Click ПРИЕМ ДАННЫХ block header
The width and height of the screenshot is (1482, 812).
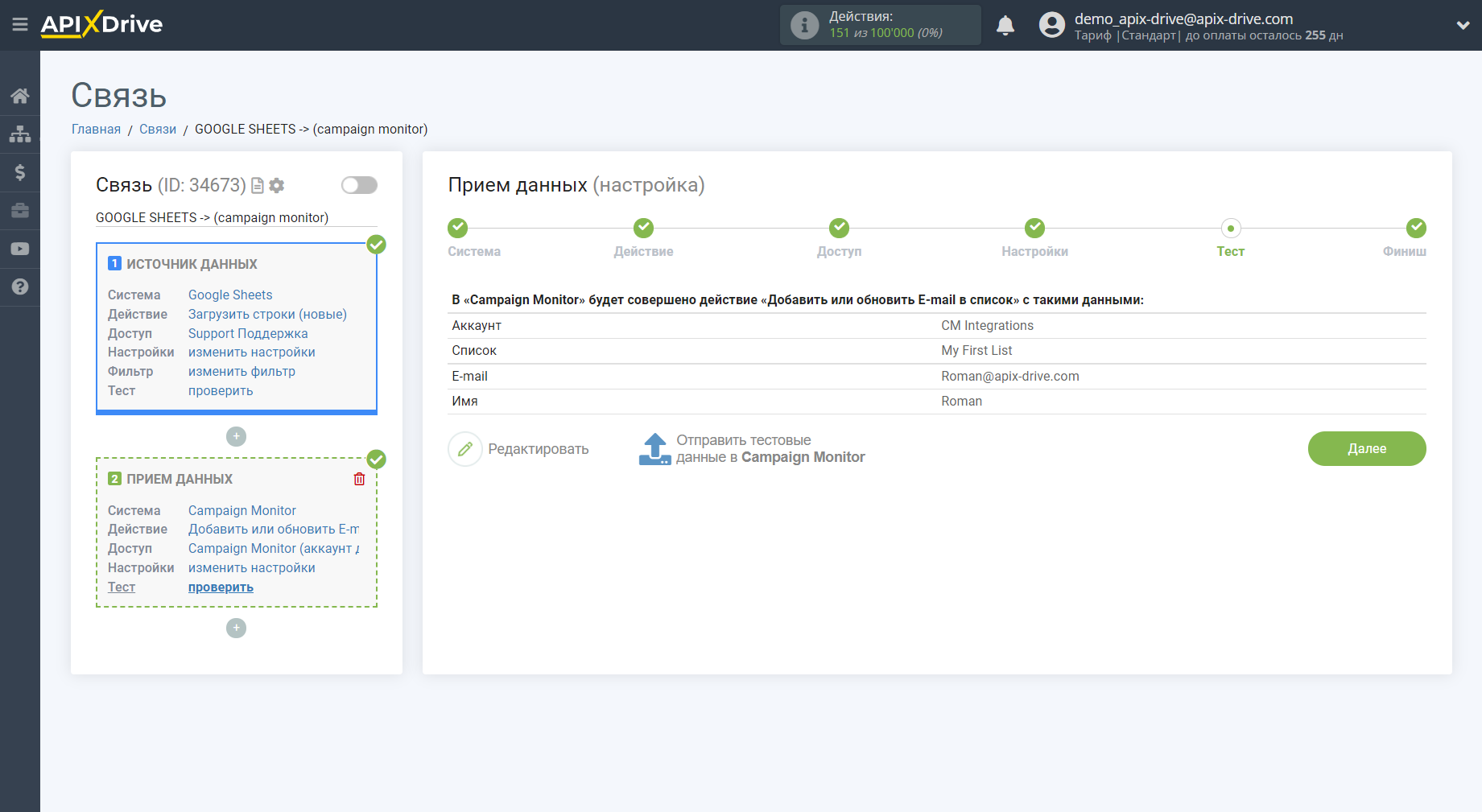pyautogui.click(x=179, y=479)
